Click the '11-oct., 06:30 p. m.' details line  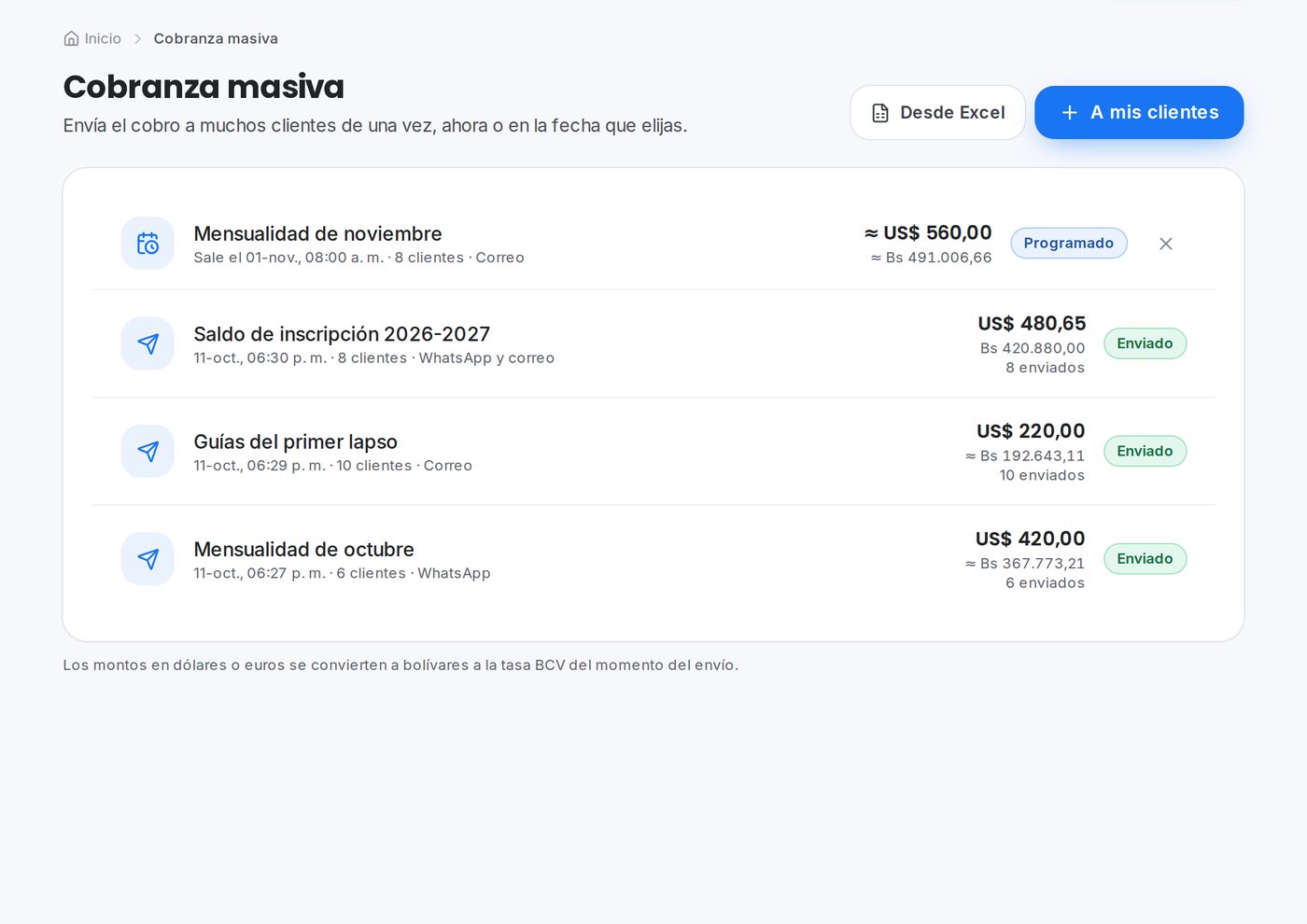(x=374, y=358)
